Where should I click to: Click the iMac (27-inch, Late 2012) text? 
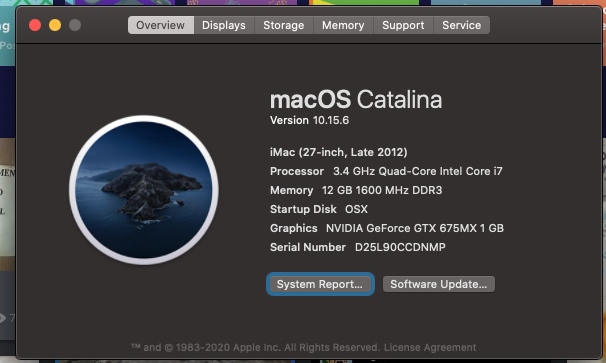[339, 152]
